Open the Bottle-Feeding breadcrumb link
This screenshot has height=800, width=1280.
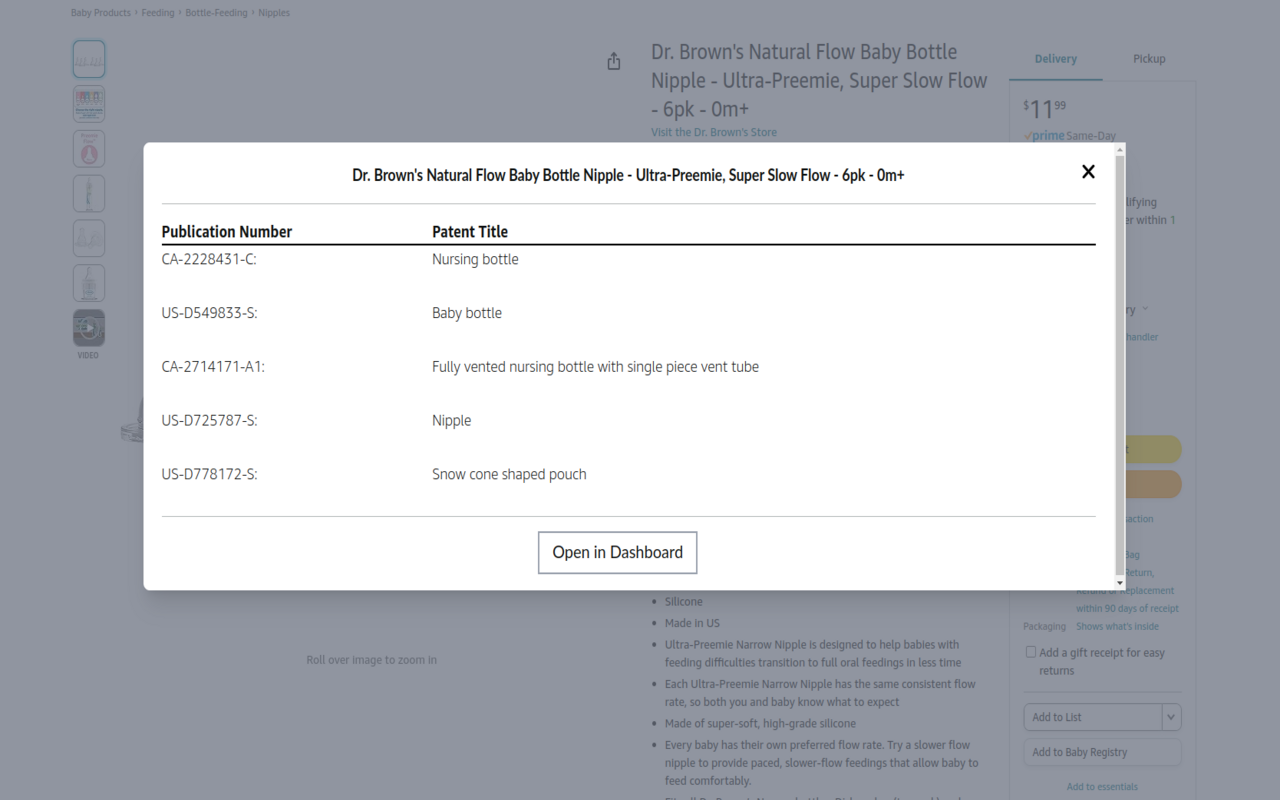(216, 13)
